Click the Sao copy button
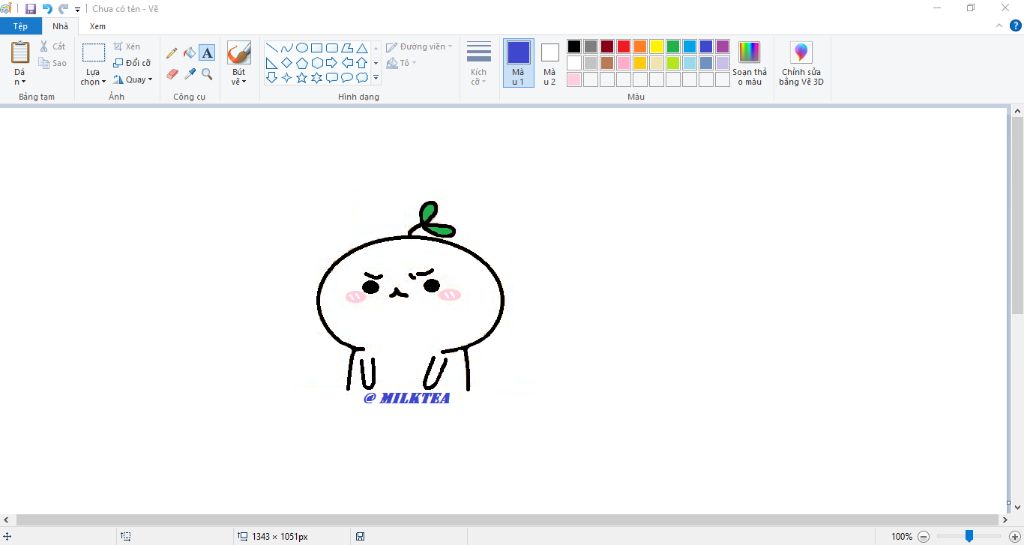1024x545 pixels. point(52,63)
